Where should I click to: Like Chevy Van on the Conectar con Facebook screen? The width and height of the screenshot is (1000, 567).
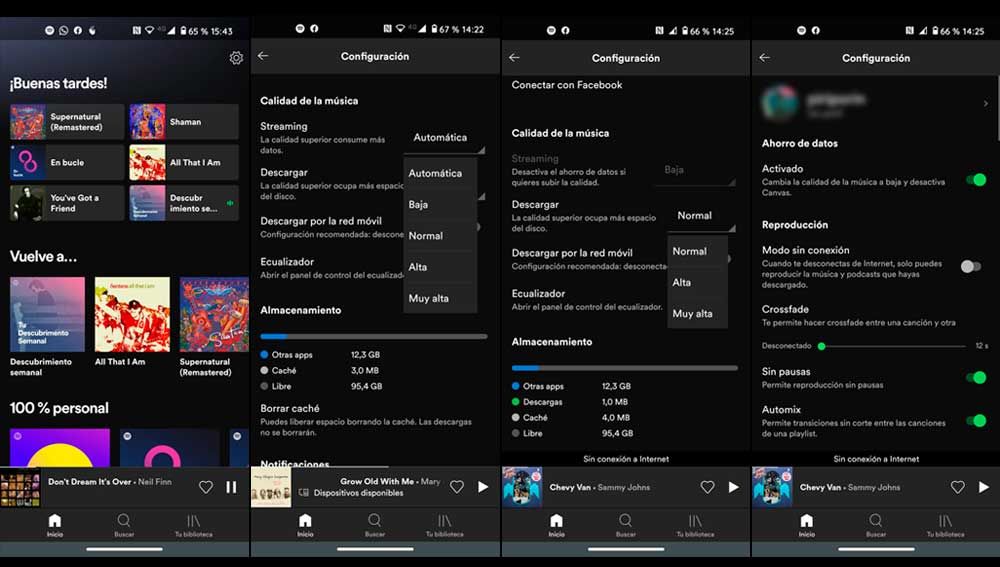(x=707, y=487)
